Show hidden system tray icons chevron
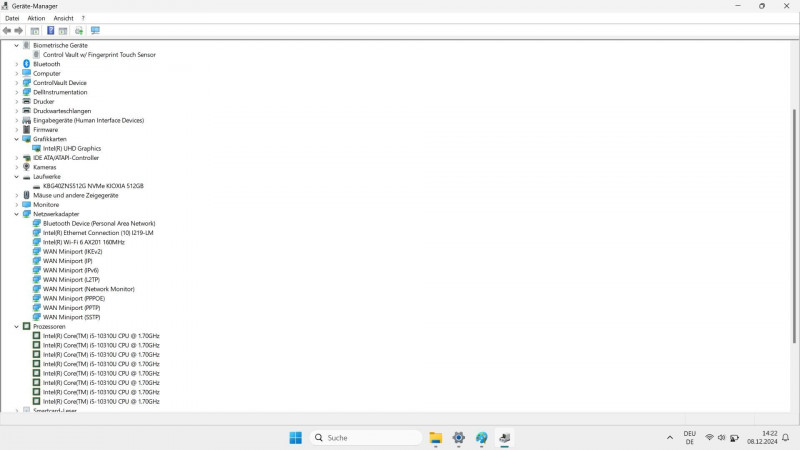Screen dimensions: 800x450 [x=669, y=438]
